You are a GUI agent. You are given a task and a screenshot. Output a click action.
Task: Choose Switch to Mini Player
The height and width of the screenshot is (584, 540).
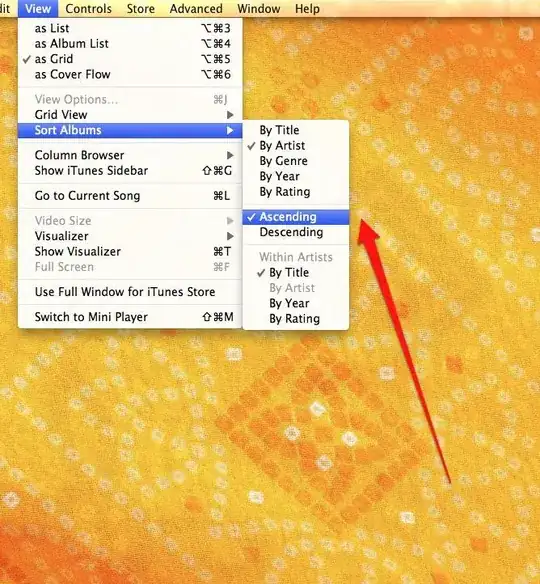coord(130,317)
